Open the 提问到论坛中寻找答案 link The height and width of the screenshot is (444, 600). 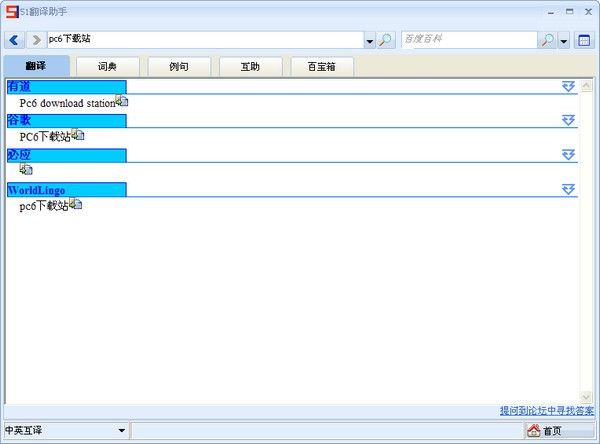tap(547, 411)
